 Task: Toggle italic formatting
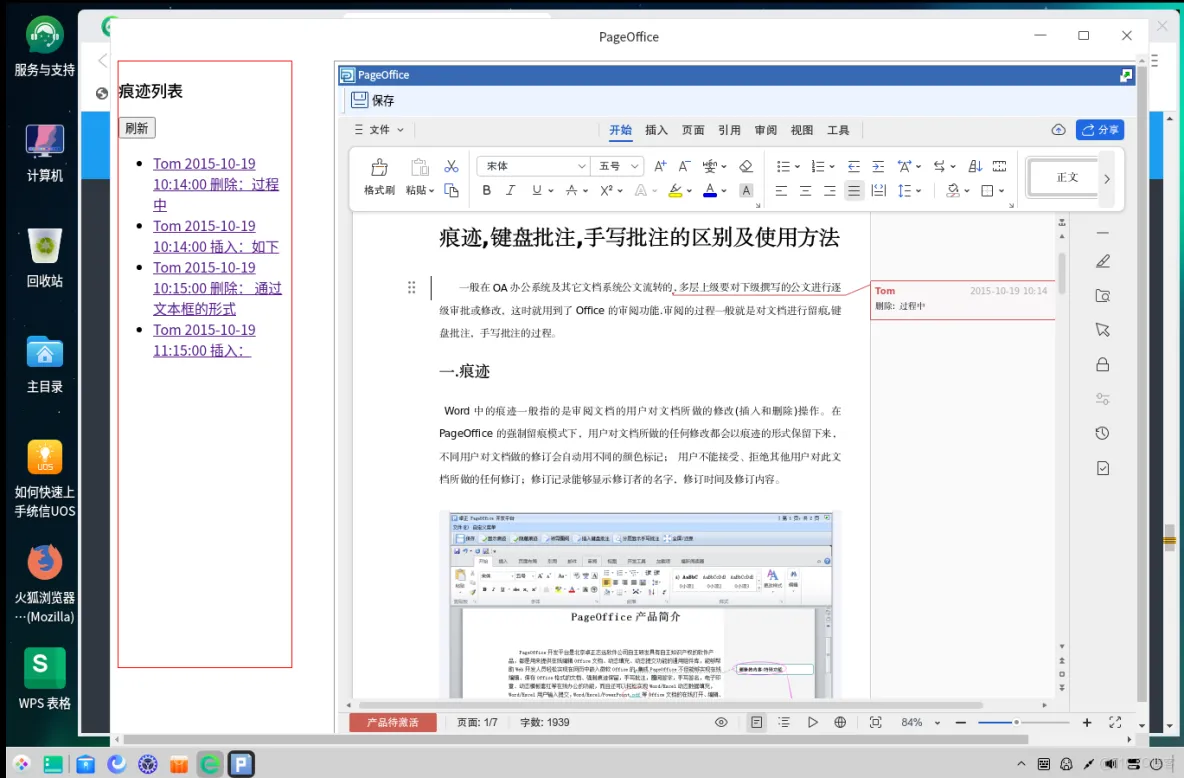(x=510, y=190)
